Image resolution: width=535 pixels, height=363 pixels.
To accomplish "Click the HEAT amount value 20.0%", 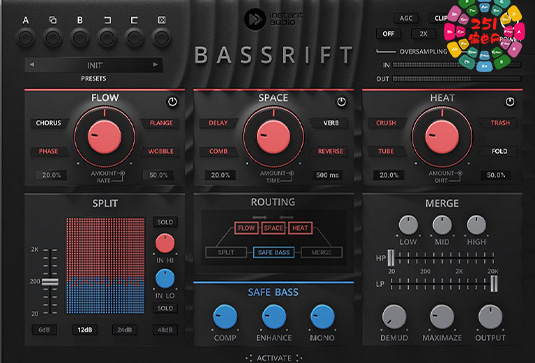I will pyautogui.click(x=389, y=175).
